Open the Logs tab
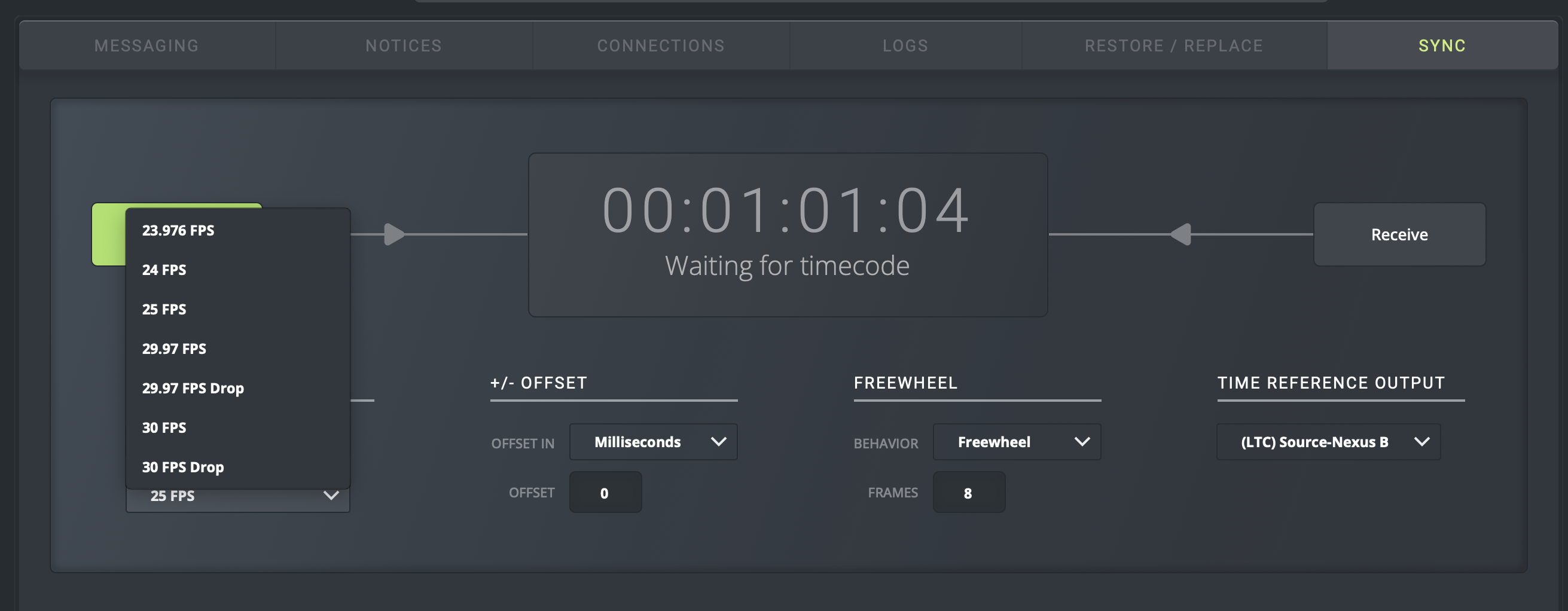 (905, 45)
